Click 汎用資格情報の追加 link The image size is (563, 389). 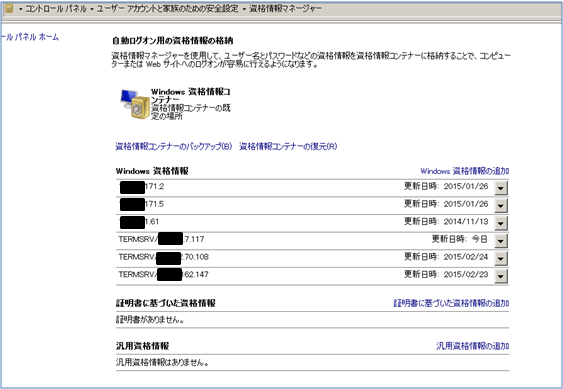(473, 346)
